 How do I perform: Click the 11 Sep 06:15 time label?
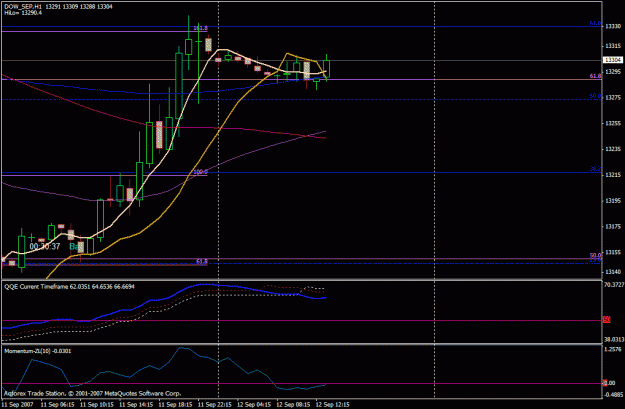click(x=57, y=405)
